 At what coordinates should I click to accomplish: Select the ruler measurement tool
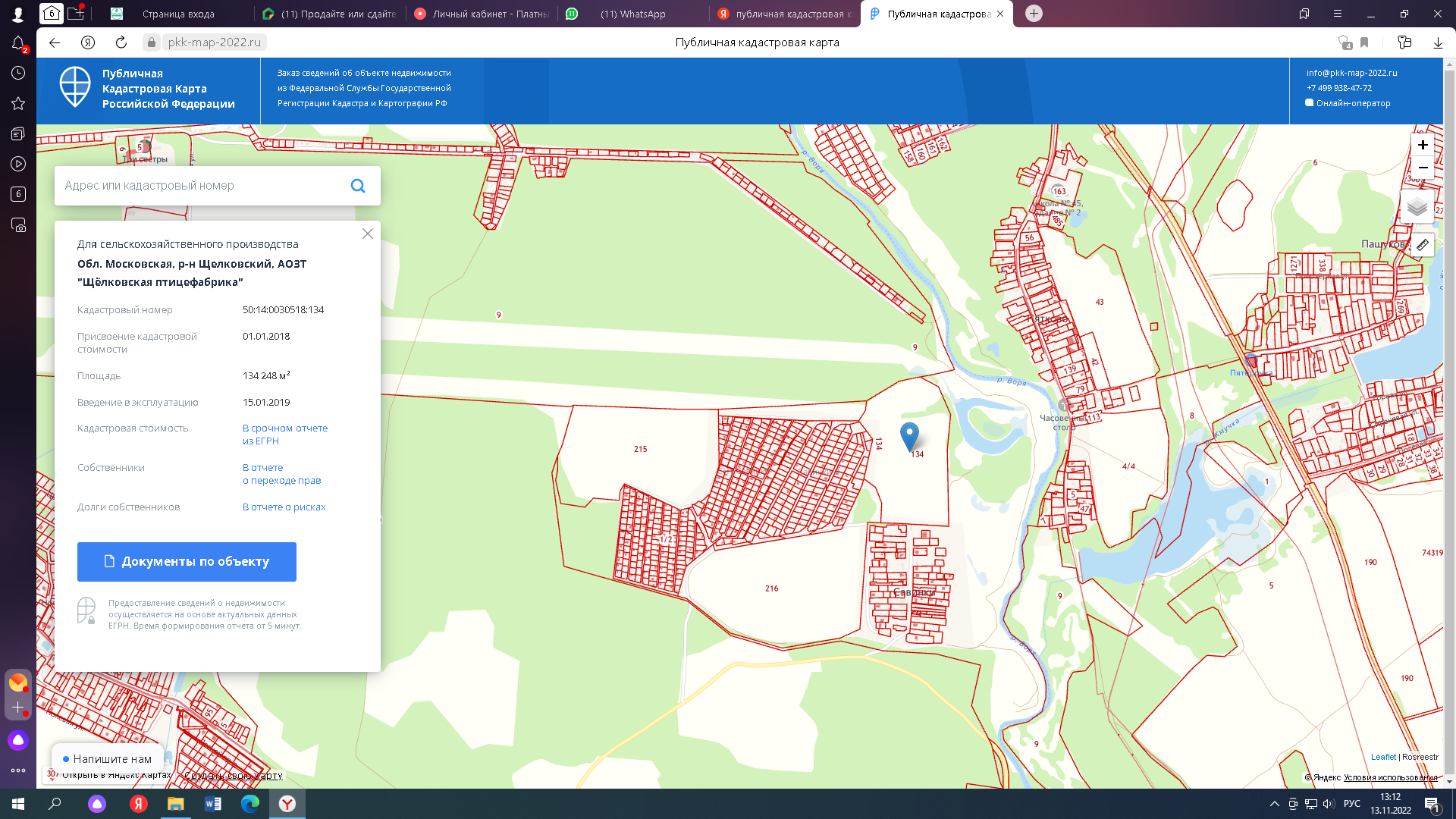coord(1423,245)
